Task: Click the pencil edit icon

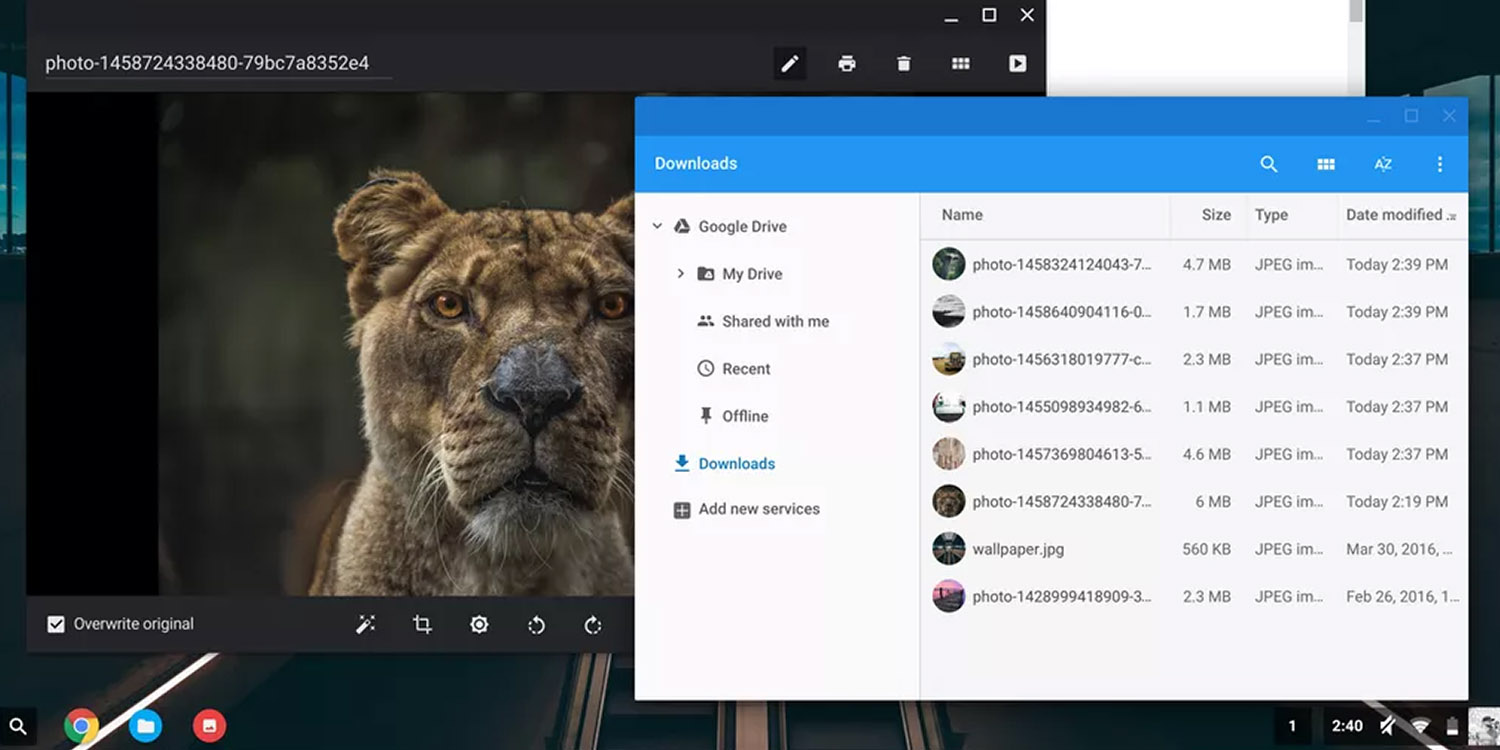Action: 790,64
